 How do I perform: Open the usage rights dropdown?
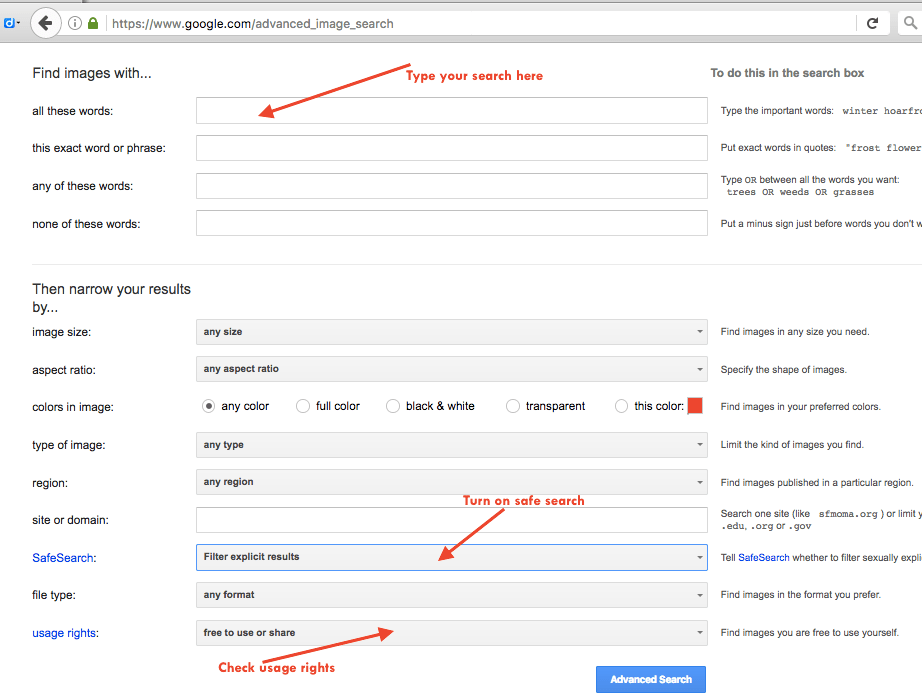(451, 633)
